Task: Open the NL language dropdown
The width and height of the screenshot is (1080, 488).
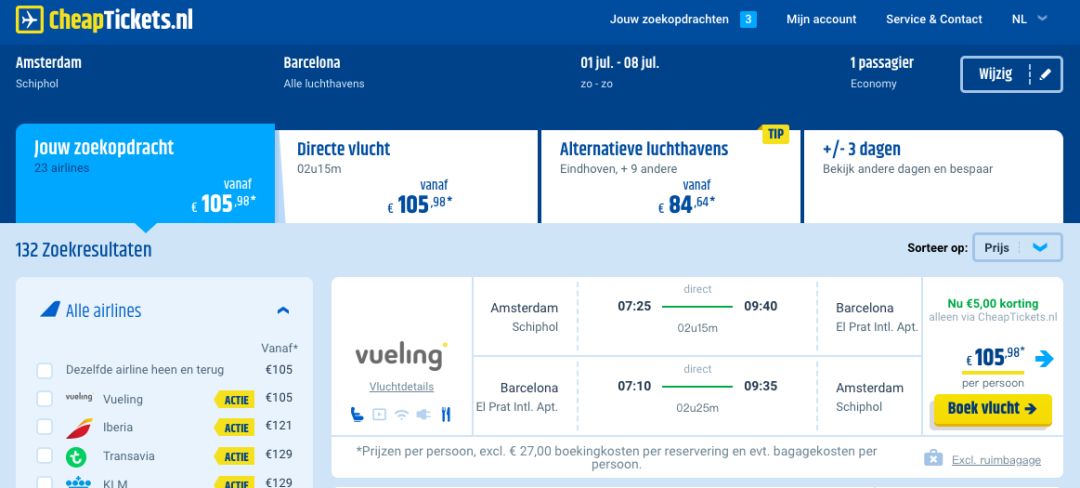Action: coord(1029,19)
